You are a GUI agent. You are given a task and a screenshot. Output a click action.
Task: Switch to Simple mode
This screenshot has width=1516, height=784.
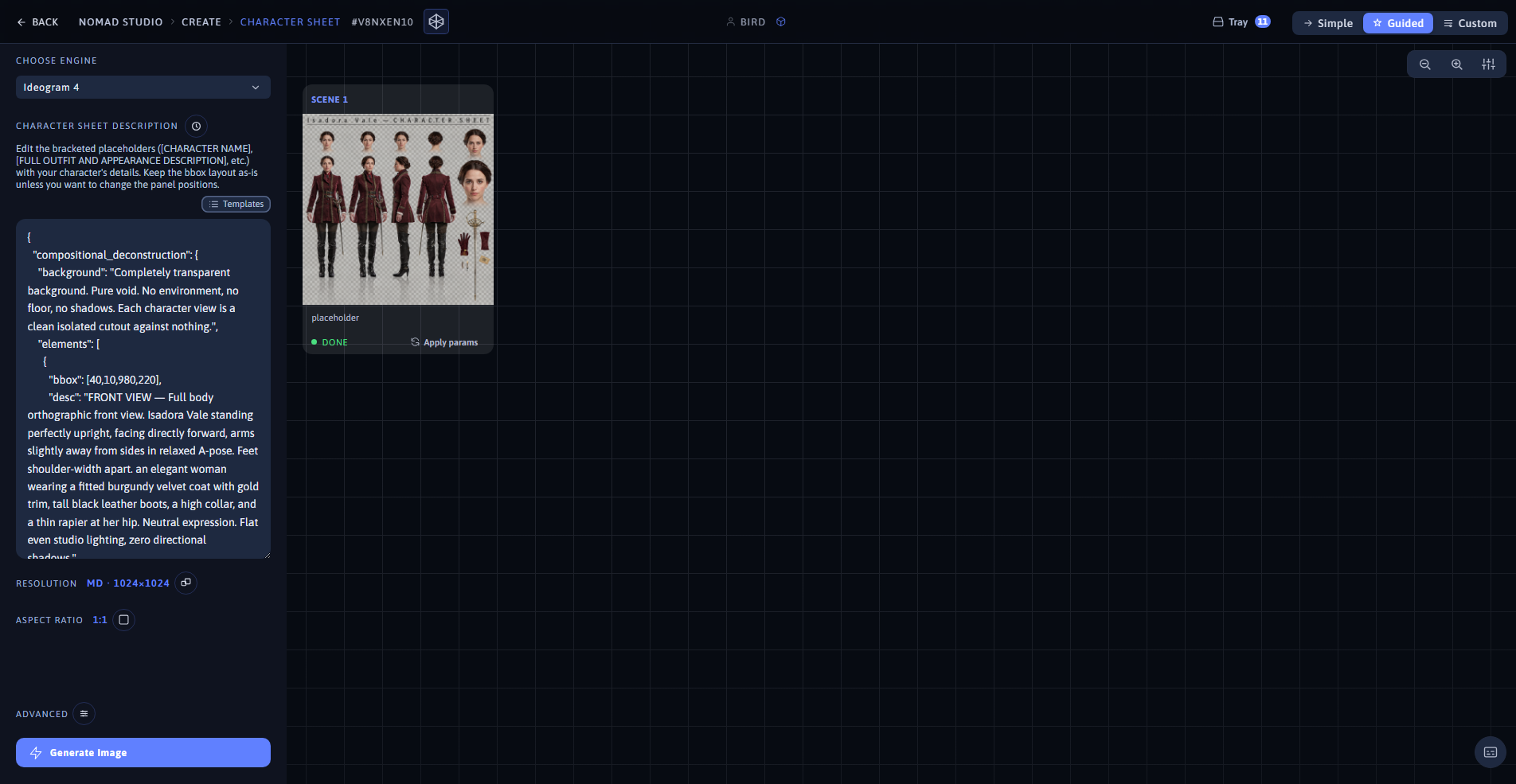tap(1328, 23)
